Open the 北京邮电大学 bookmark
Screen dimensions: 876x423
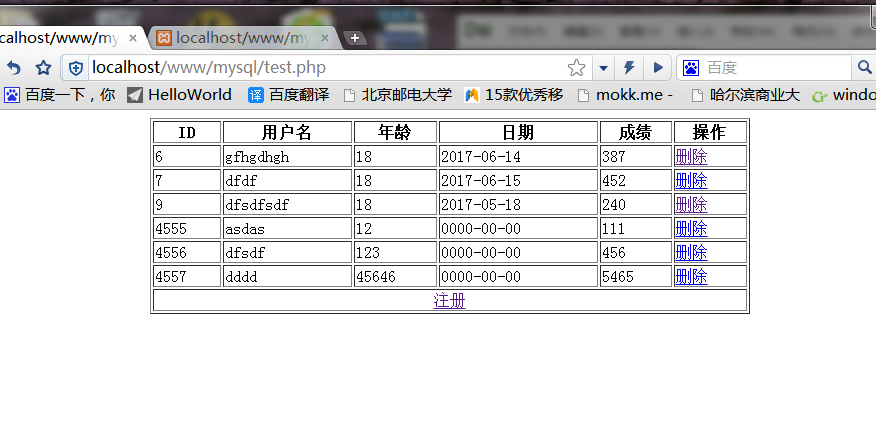(x=397, y=95)
